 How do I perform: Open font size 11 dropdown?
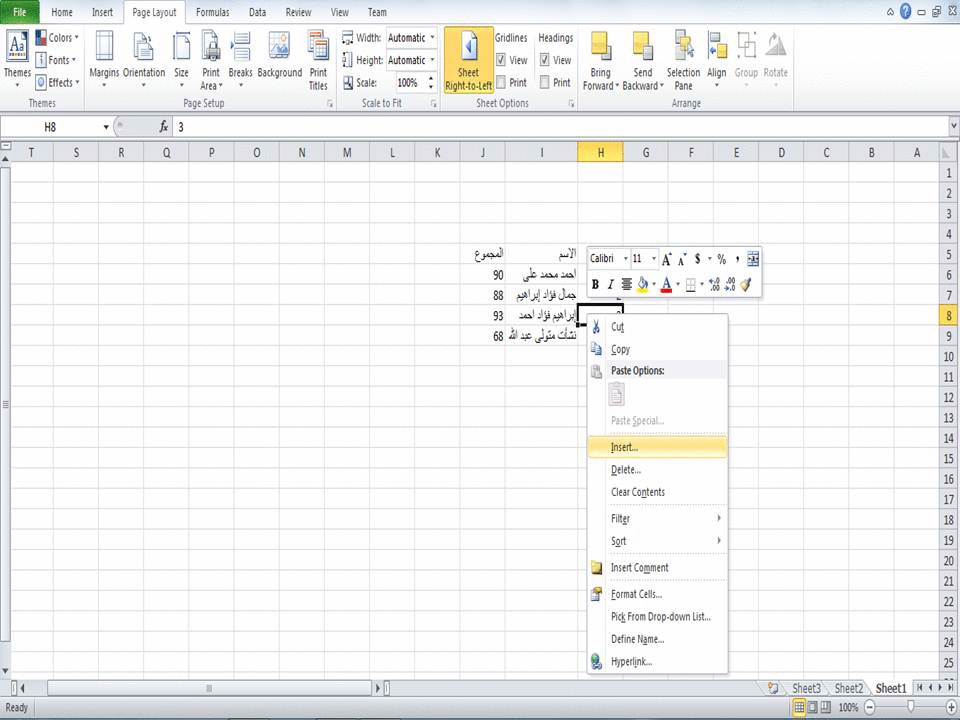pos(653,259)
